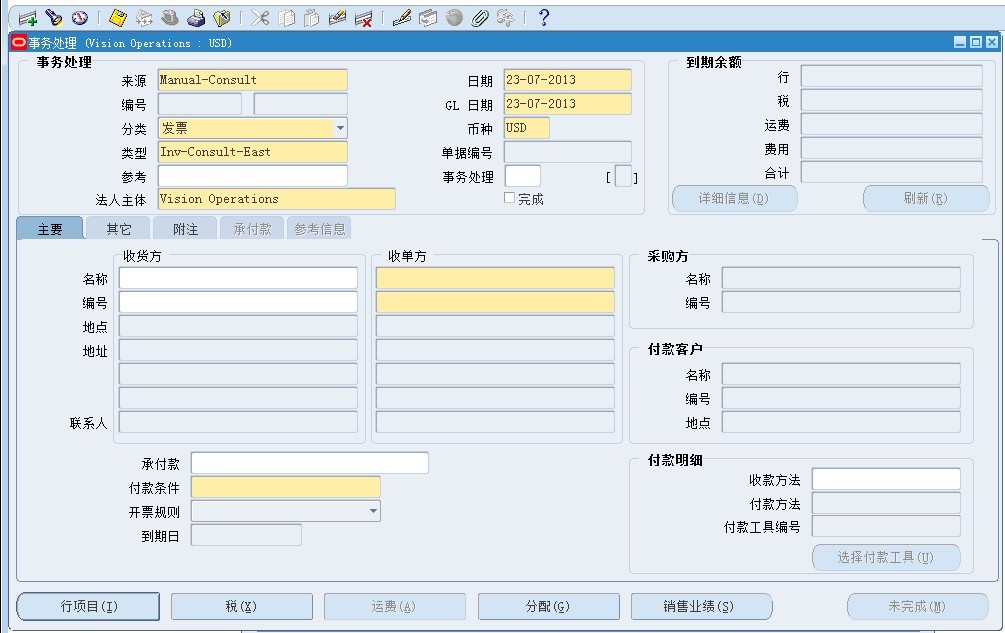Open Window Help with the question mark

(x=544, y=18)
